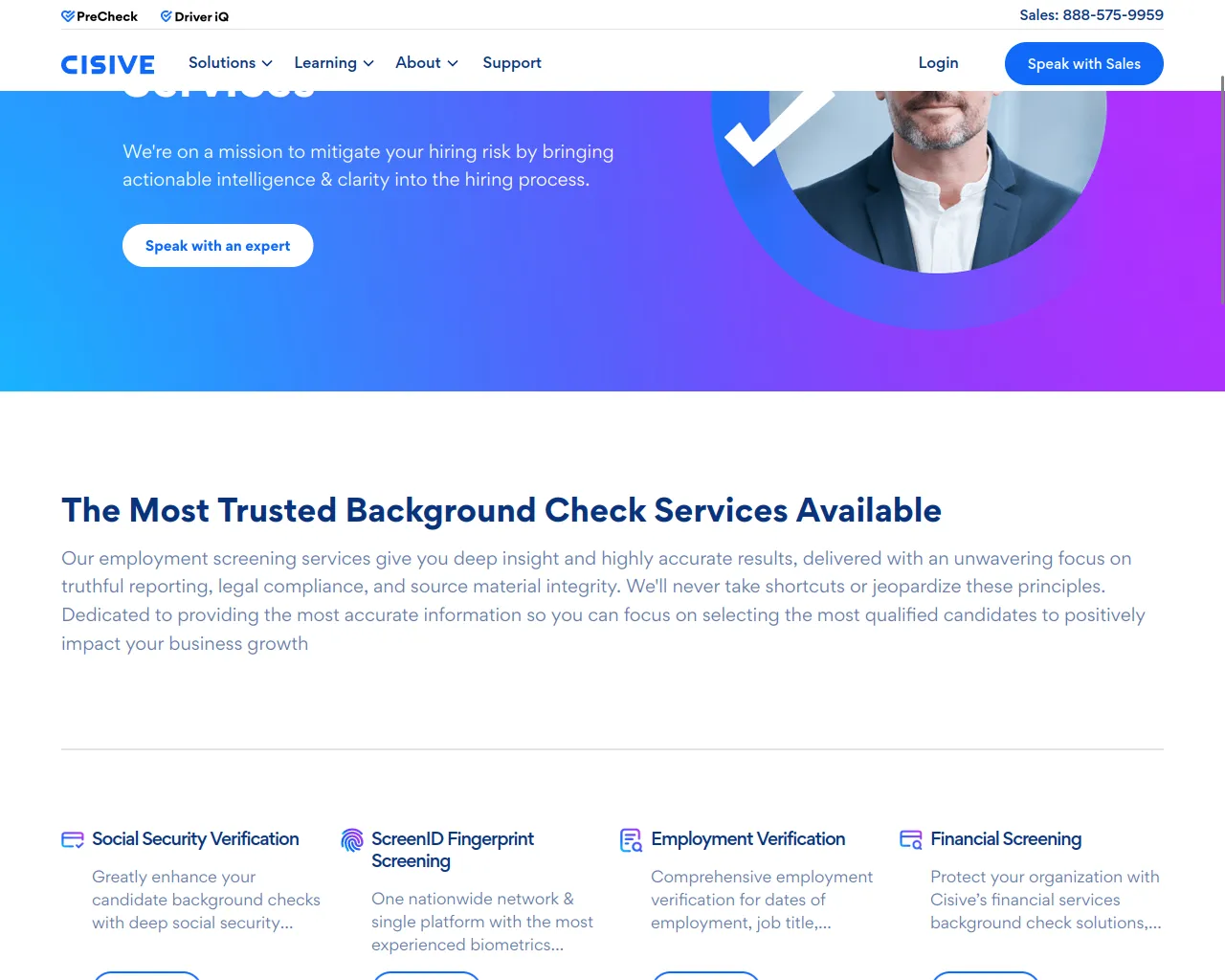Viewport: 1225px width, 980px height.
Task: Click the Financial Screening card icon
Action: coord(911,839)
